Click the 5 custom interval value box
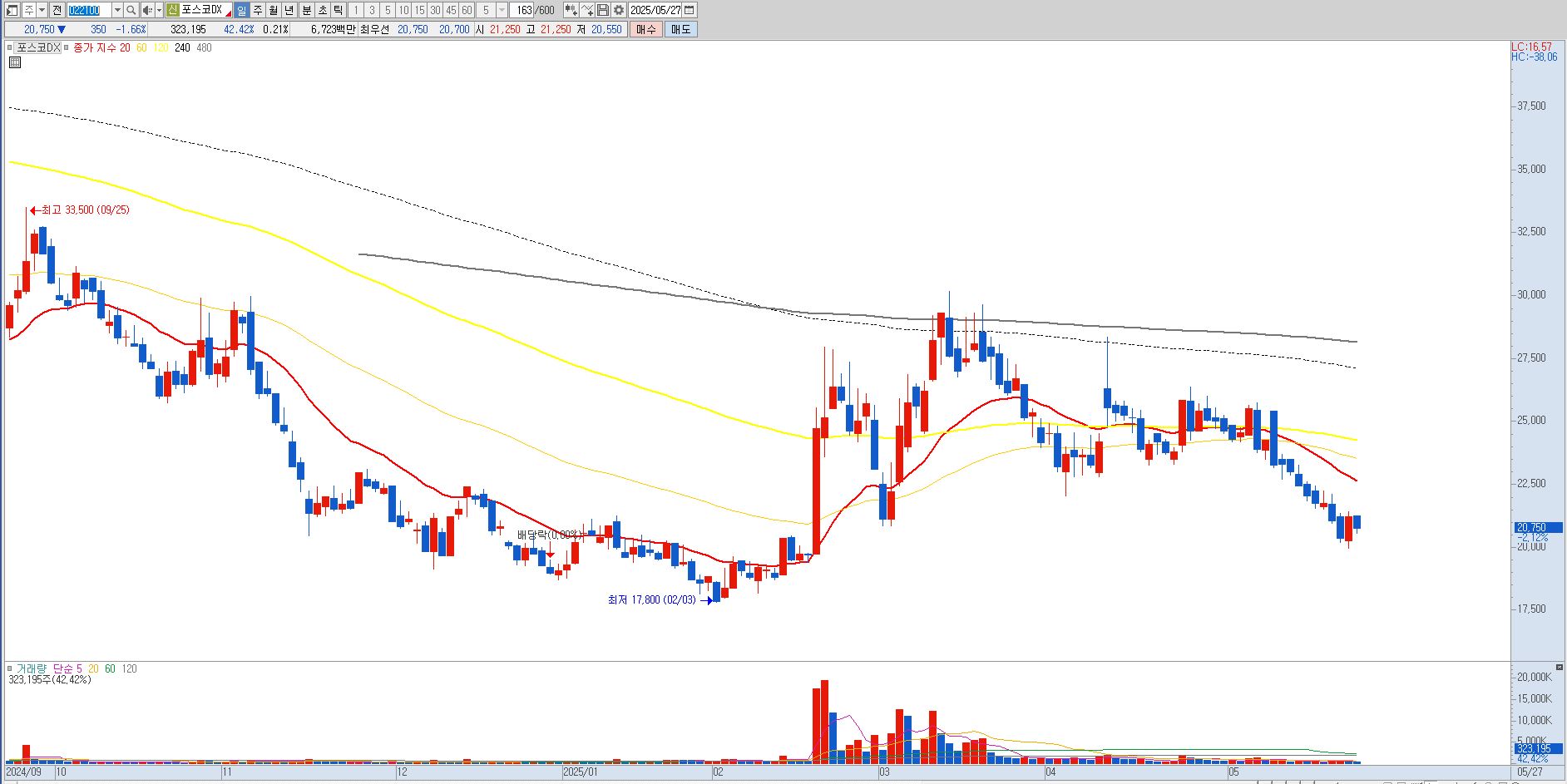The image size is (1567, 784). [x=486, y=10]
